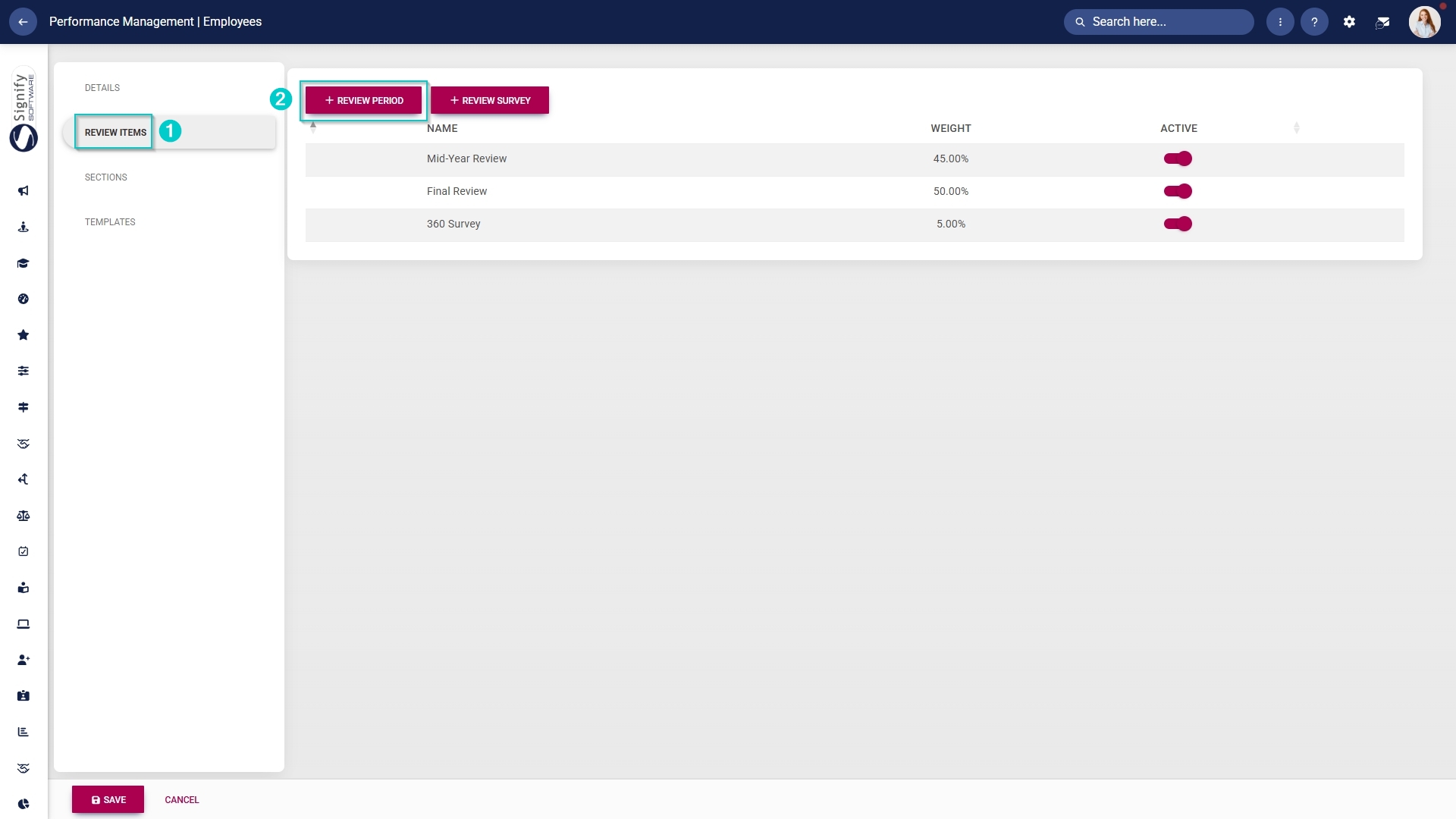This screenshot has width=1456, height=819.
Task: Switch to the Sections tab
Action: [106, 177]
